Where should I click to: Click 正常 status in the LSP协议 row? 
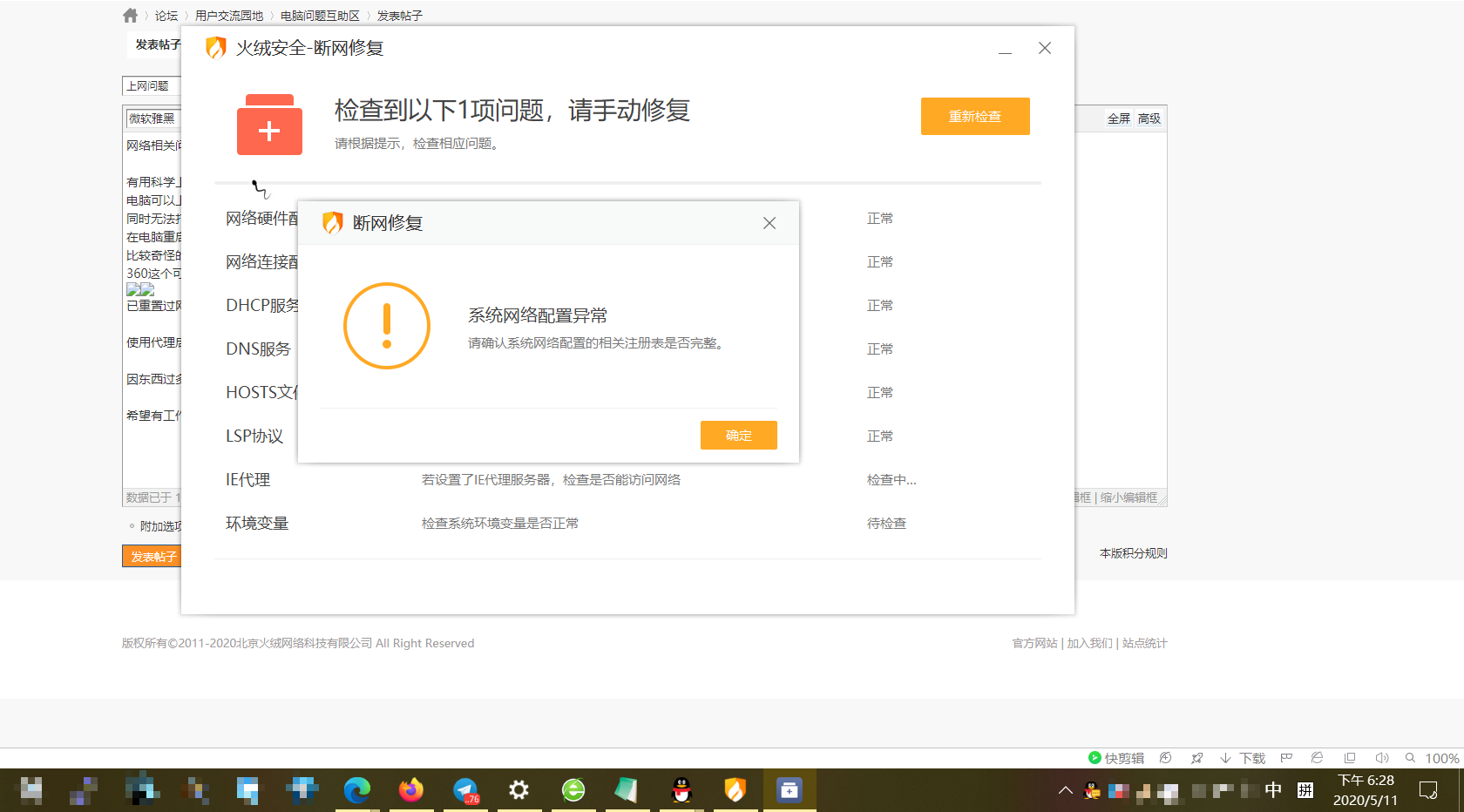pyautogui.click(x=880, y=436)
